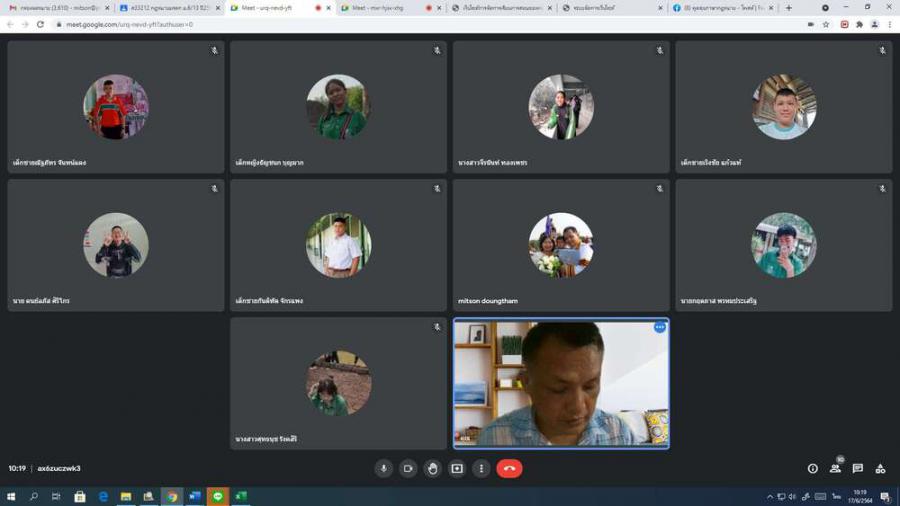Open options on the self-view video tile
Viewport: 900px width, 506px height.
click(659, 327)
